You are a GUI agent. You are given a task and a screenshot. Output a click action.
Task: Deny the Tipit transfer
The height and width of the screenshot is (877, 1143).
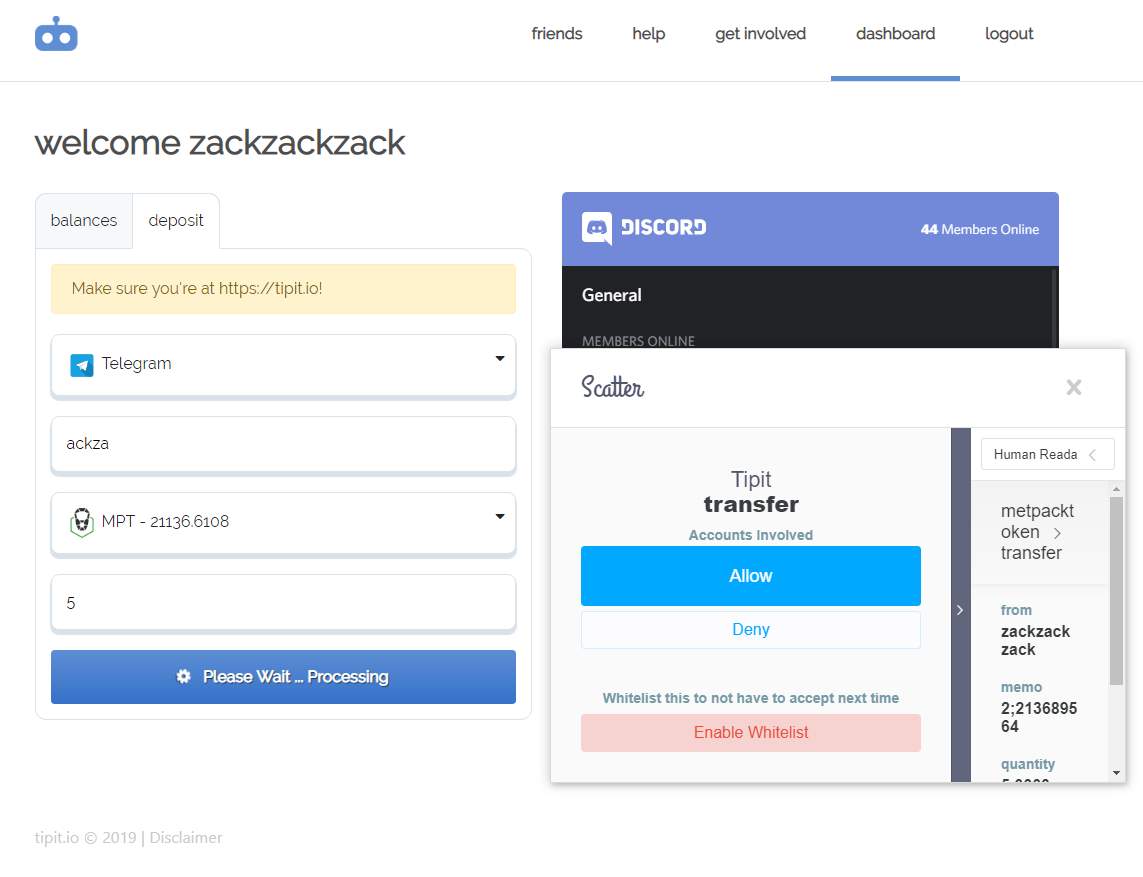751,629
